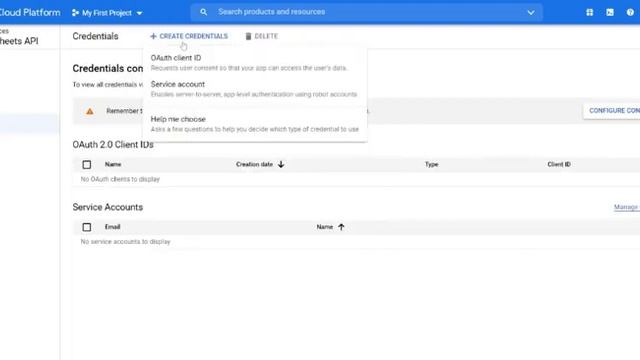Click the search magnifier icon
Viewport: 640px width, 360px height.
point(203,12)
